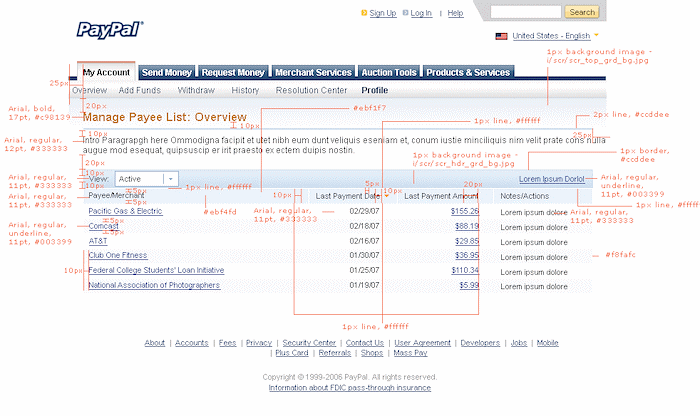Image resolution: width=700 pixels, height=416 pixels.
Task: Click the Lorem Ipsum Dorlol link
Action: coord(551,179)
